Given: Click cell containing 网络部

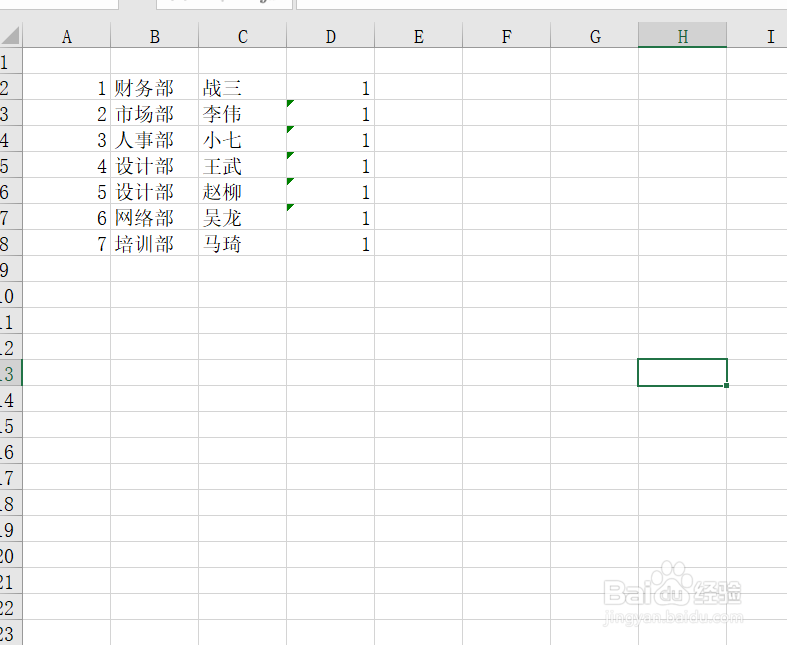Looking at the screenshot, I should tap(155, 217).
